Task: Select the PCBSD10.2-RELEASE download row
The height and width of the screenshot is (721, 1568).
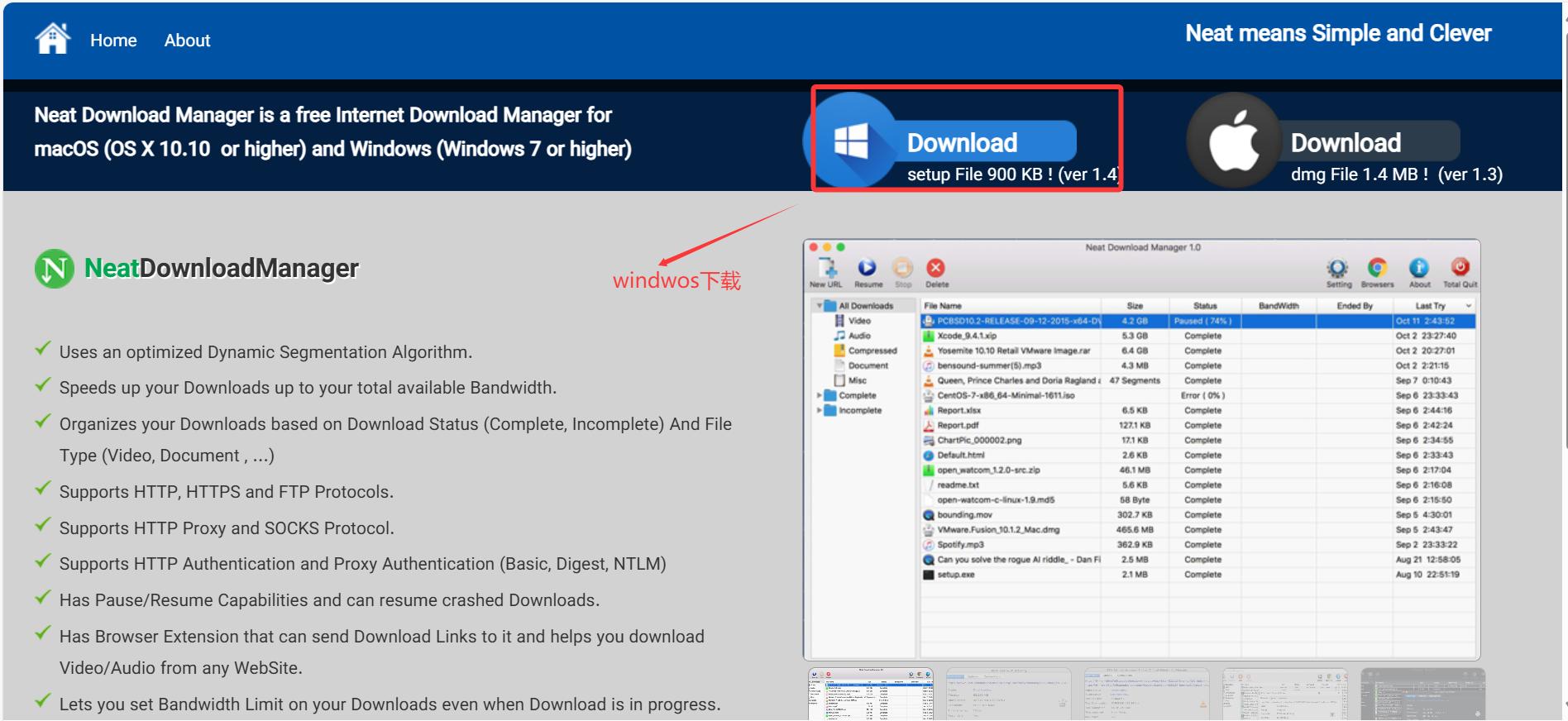Action: click(x=1198, y=321)
